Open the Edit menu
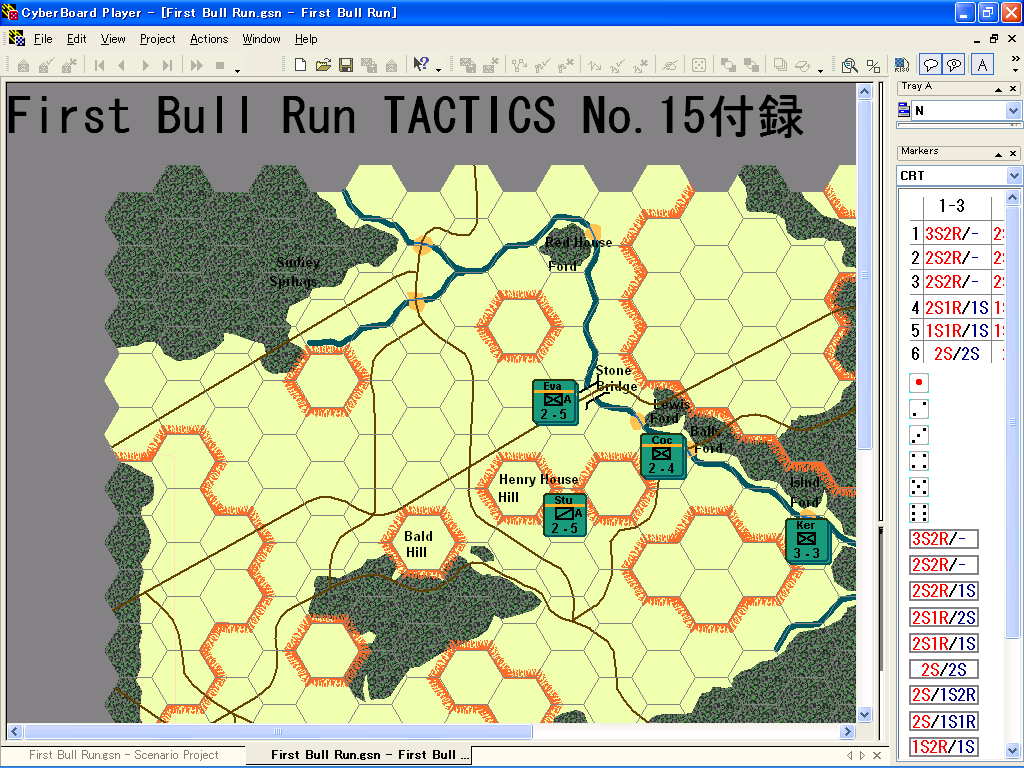Screen dimensions: 1024x768 [76, 39]
